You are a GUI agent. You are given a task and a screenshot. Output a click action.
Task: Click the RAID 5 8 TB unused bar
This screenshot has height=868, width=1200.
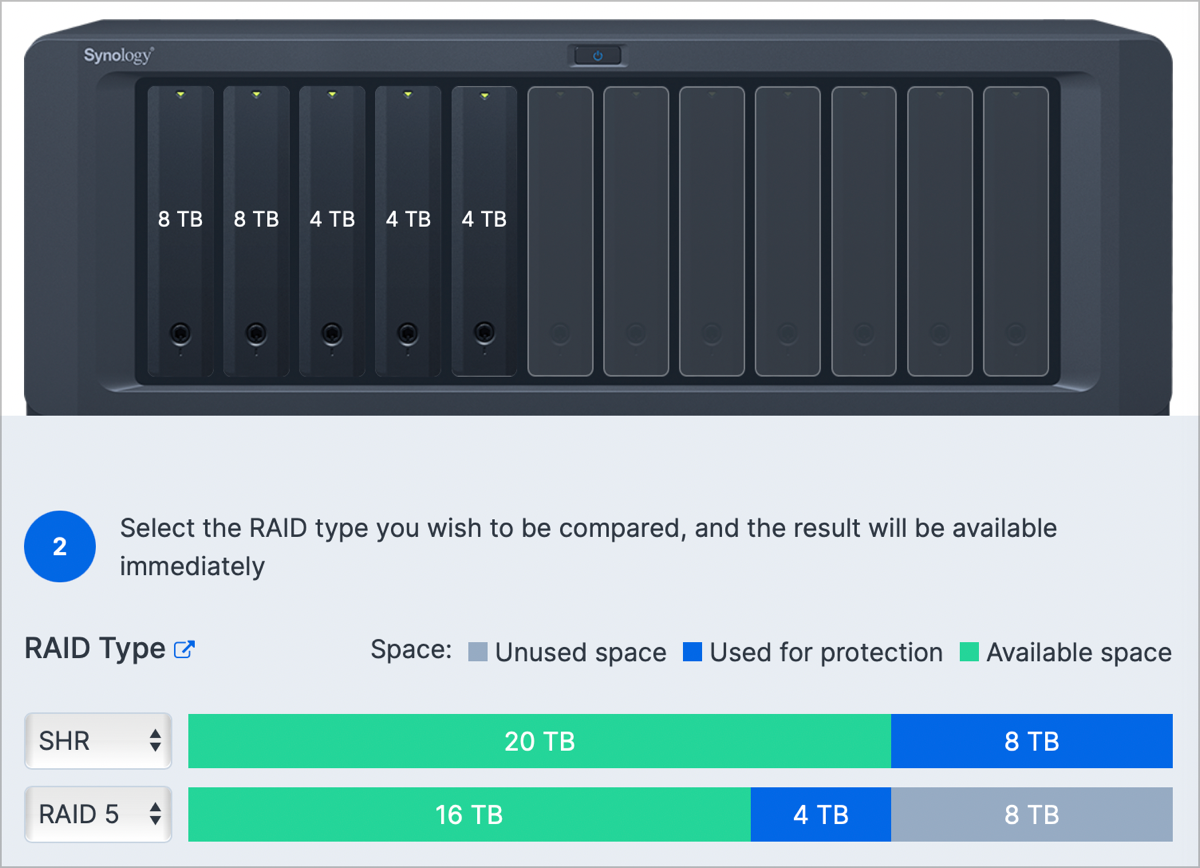pyautogui.click(x=1031, y=815)
